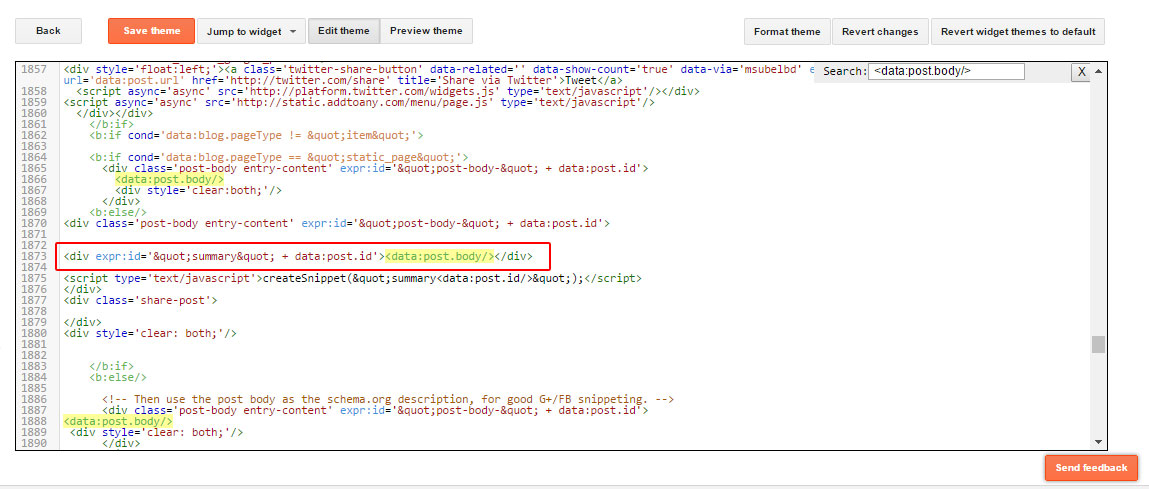The height and width of the screenshot is (489, 1149).
Task: Save the theme with Save theme button
Action: [x=152, y=32]
